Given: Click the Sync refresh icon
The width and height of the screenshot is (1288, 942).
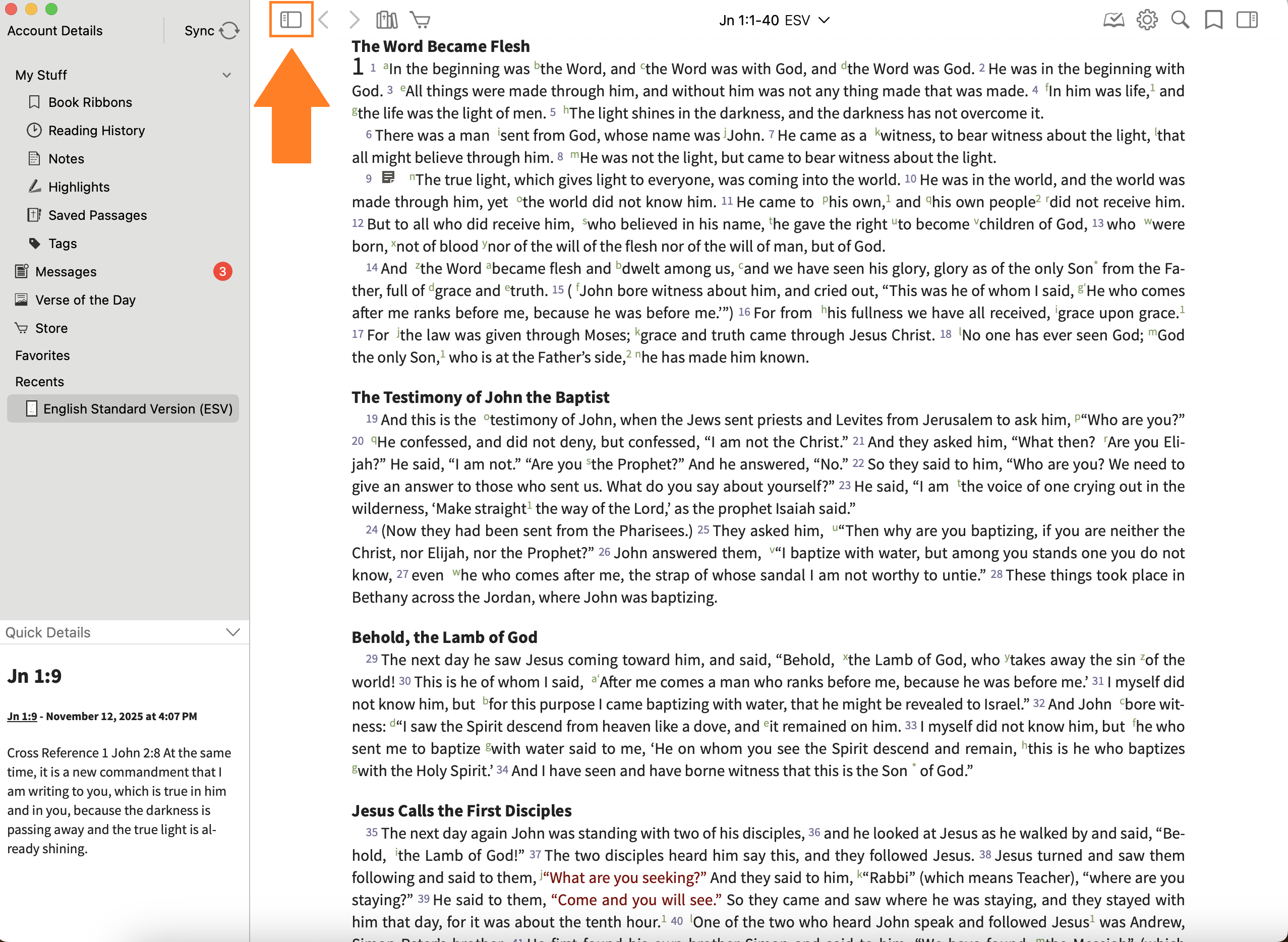Looking at the screenshot, I should [229, 31].
